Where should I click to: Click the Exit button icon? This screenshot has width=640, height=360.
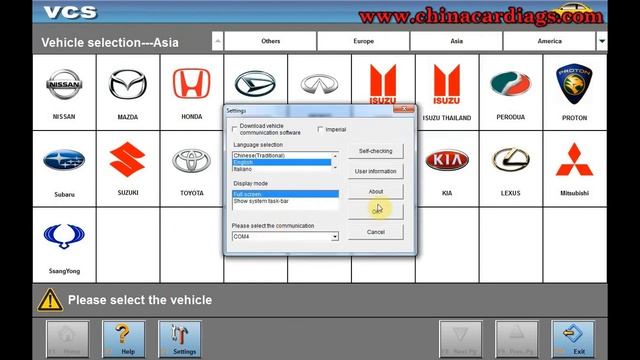point(573,339)
